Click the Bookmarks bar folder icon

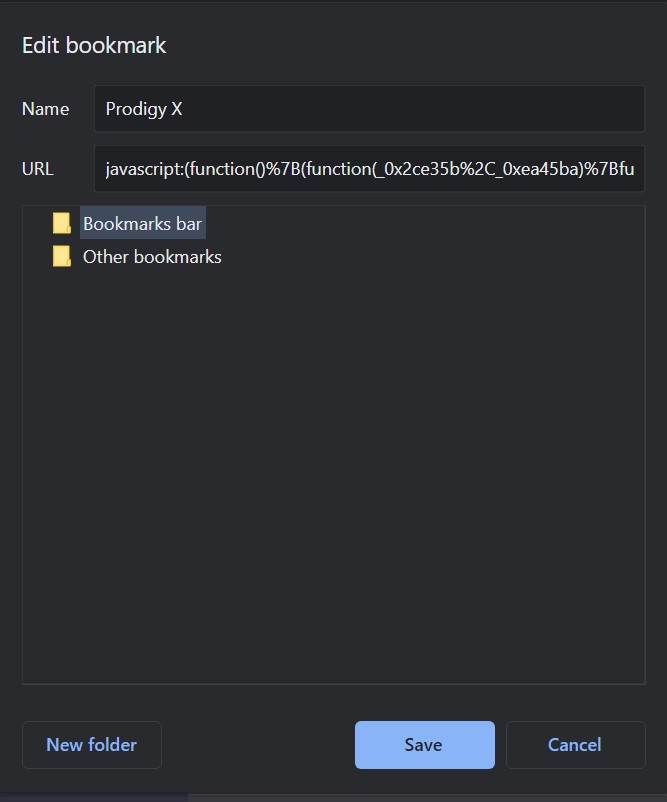click(62, 224)
